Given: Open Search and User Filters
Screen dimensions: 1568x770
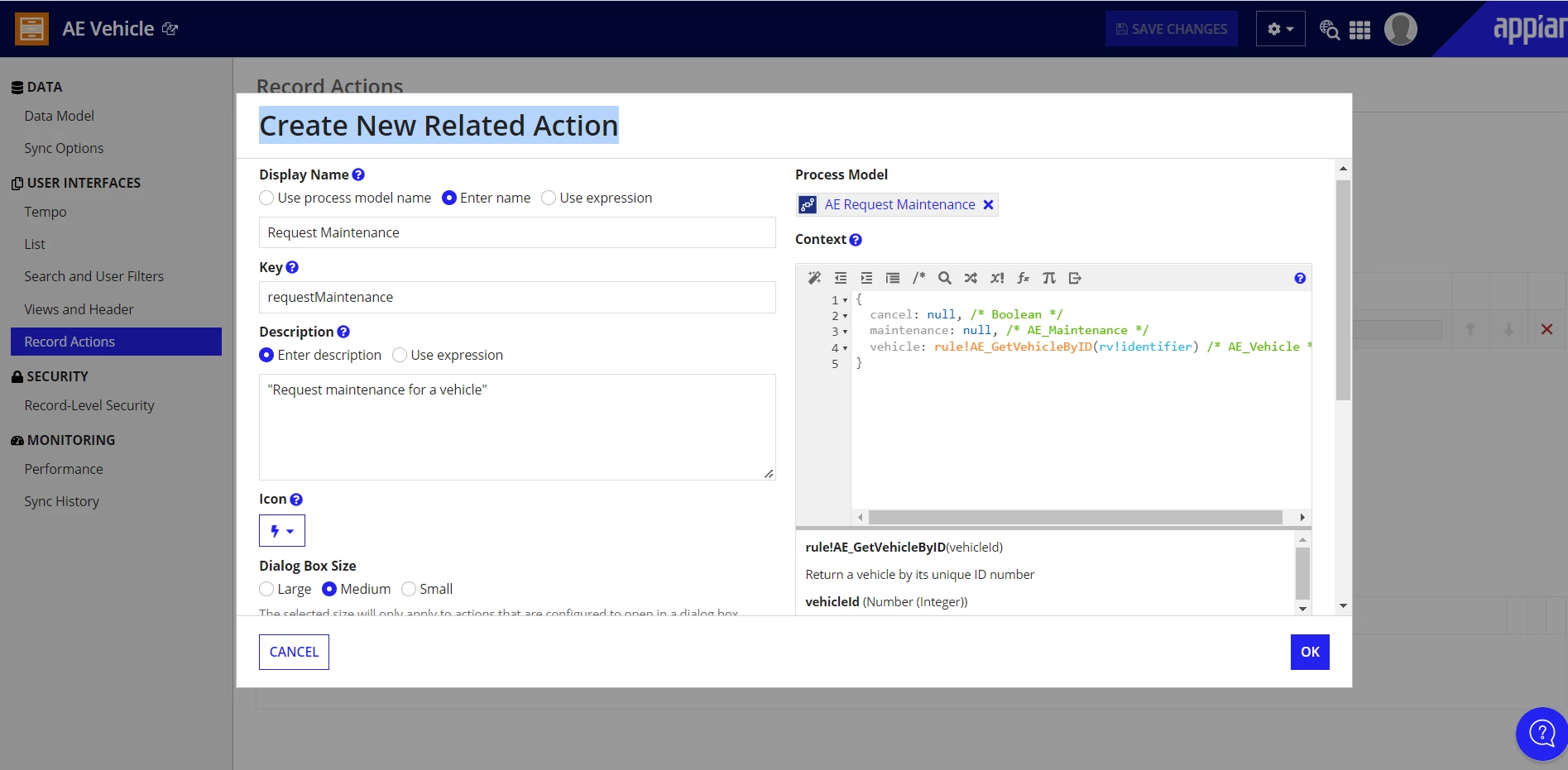Looking at the screenshot, I should 94,276.
